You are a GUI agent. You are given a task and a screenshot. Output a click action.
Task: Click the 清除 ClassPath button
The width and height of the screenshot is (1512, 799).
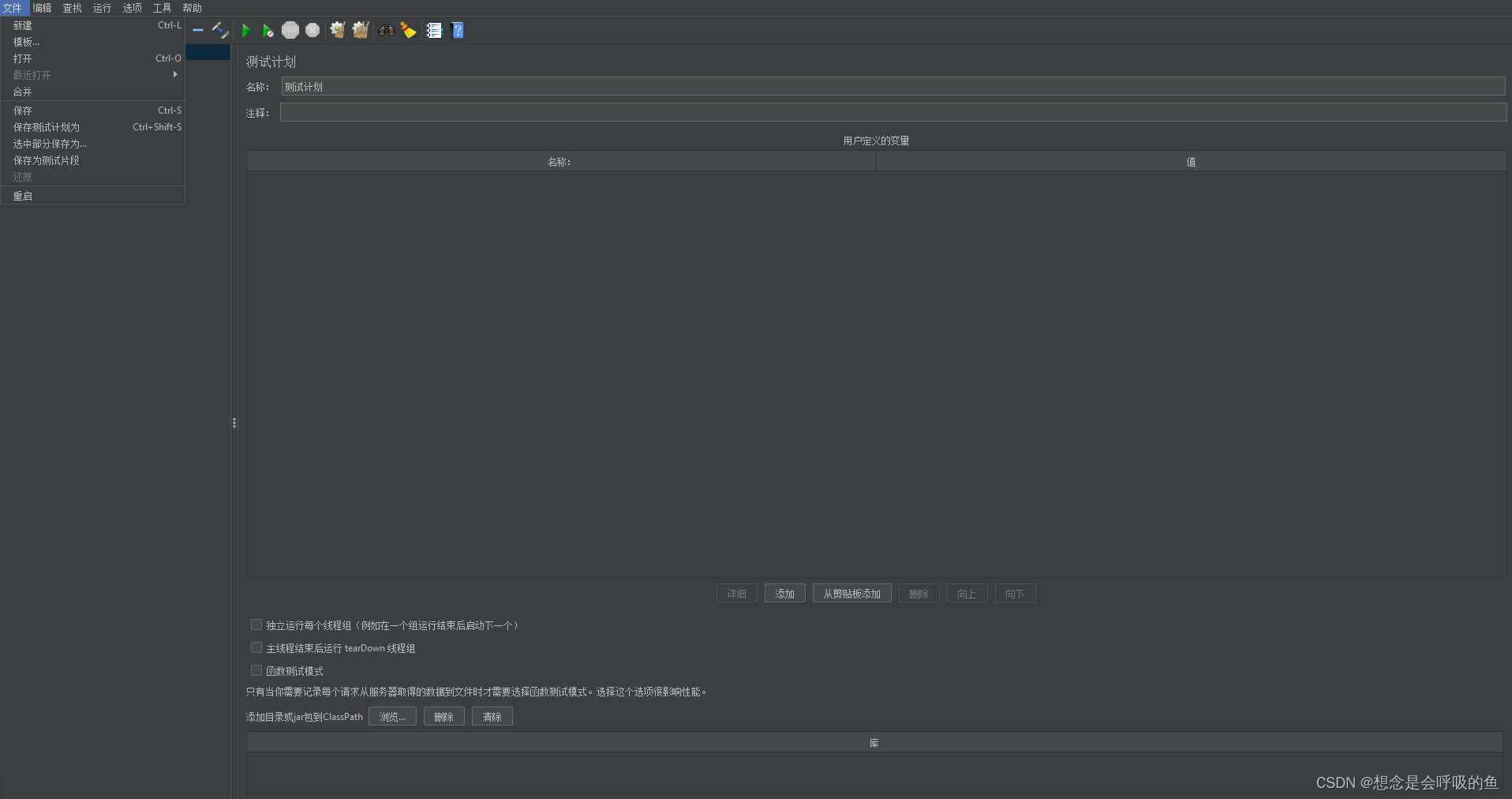click(x=492, y=717)
